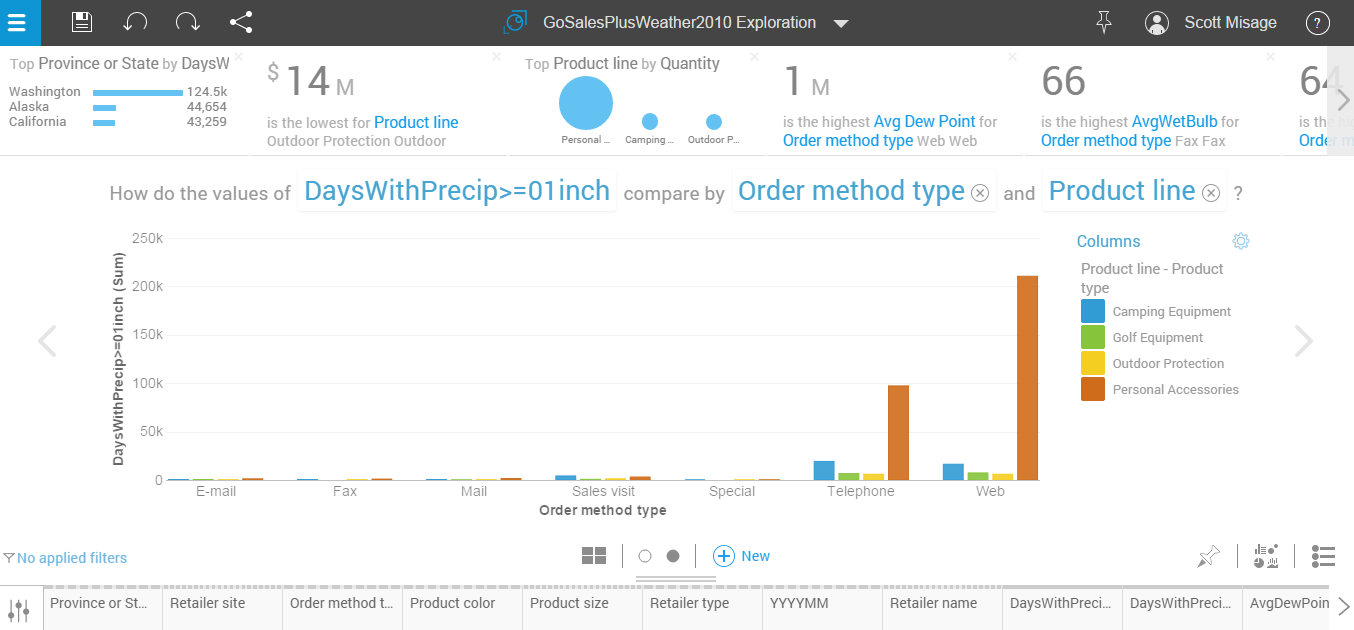Select the Order method type data column header
The width and height of the screenshot is (1354, 630).
coord(342,609)
